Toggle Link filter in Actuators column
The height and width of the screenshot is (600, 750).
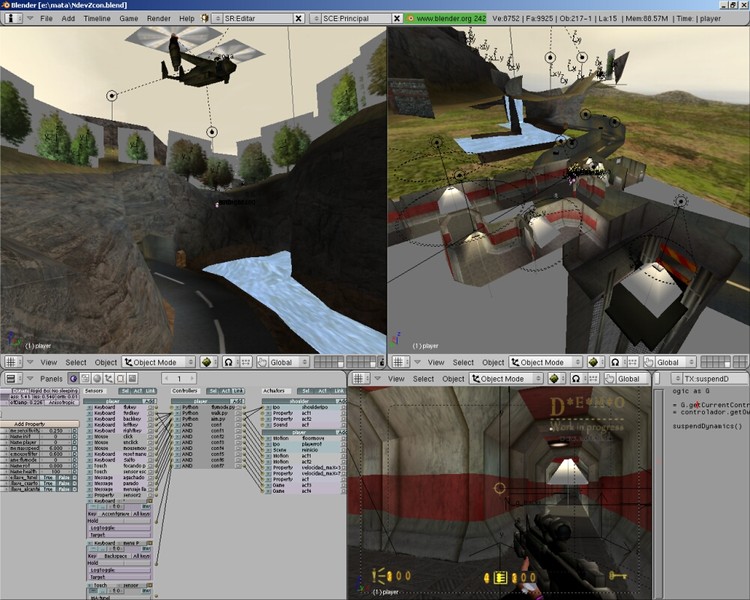(x=339, y=391)
